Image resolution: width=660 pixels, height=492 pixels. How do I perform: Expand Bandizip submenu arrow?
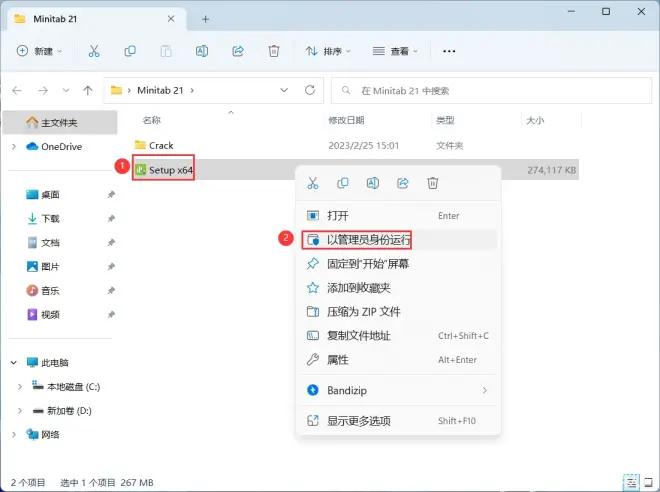click(484, 390)
